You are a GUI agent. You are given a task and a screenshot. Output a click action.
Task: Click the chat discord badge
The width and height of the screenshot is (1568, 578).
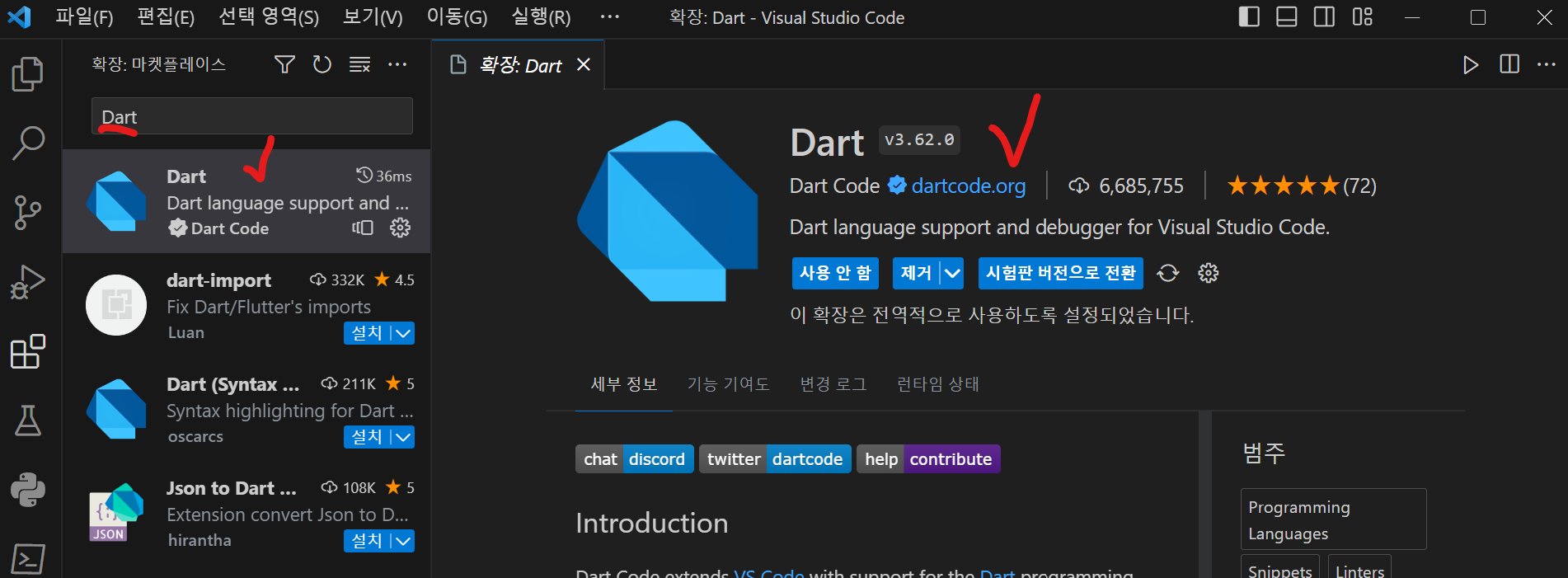tap(634, 459)
